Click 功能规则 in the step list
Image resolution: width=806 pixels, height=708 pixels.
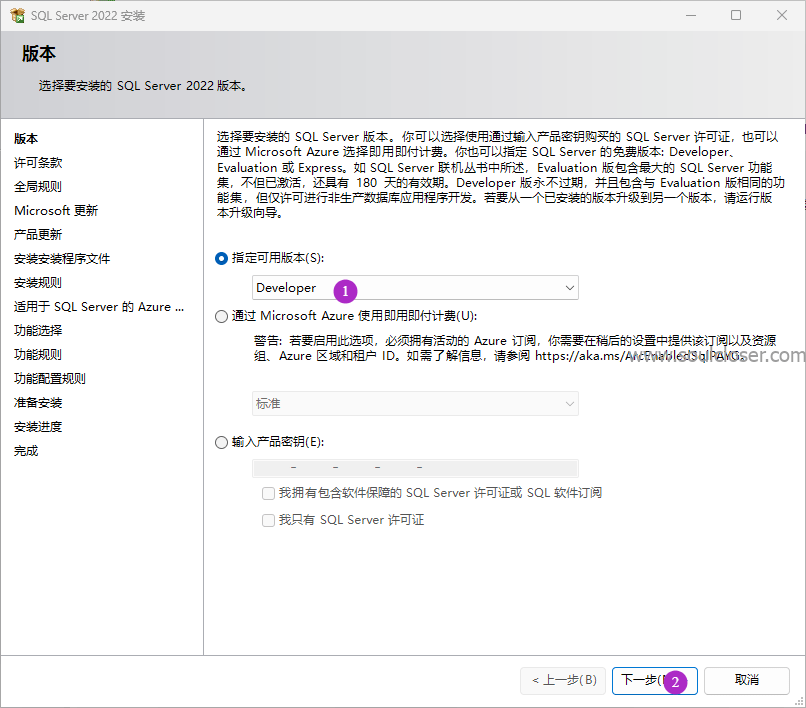click(38, 355)
